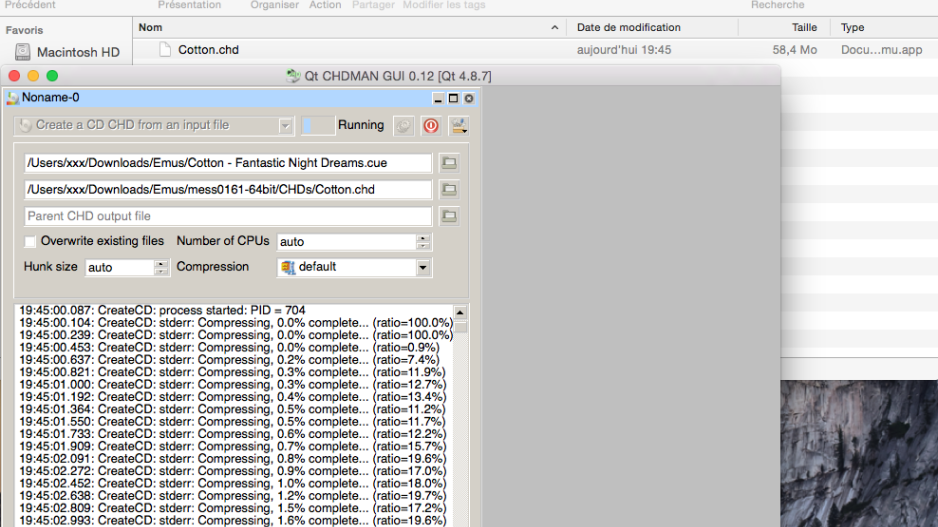Click the Recherche search field in Finder
The image size is (938, 527).
[778, 5]
